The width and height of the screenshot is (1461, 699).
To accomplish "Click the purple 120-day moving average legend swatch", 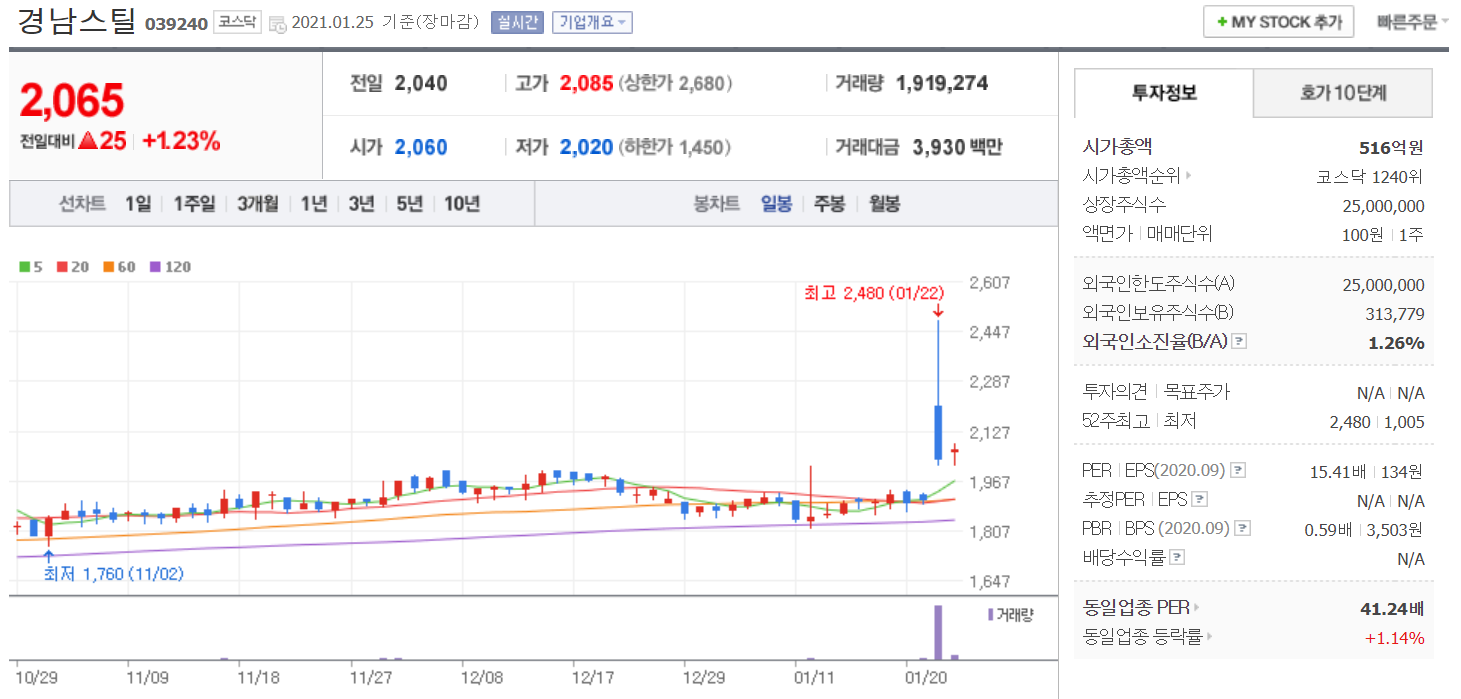I will (x=155, y=267).
